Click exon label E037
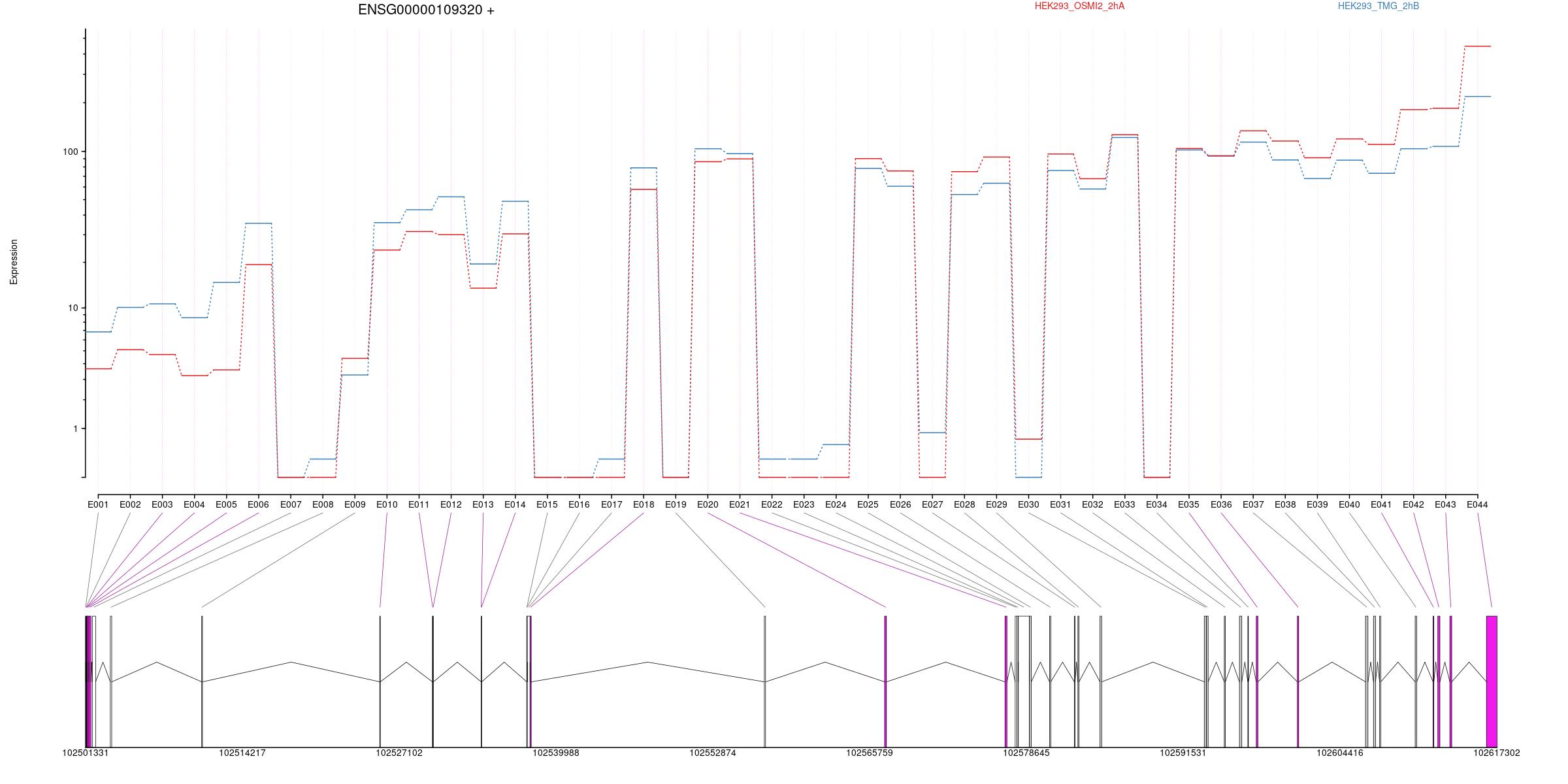The image size is (1568, 784). tap(1253, 504)
